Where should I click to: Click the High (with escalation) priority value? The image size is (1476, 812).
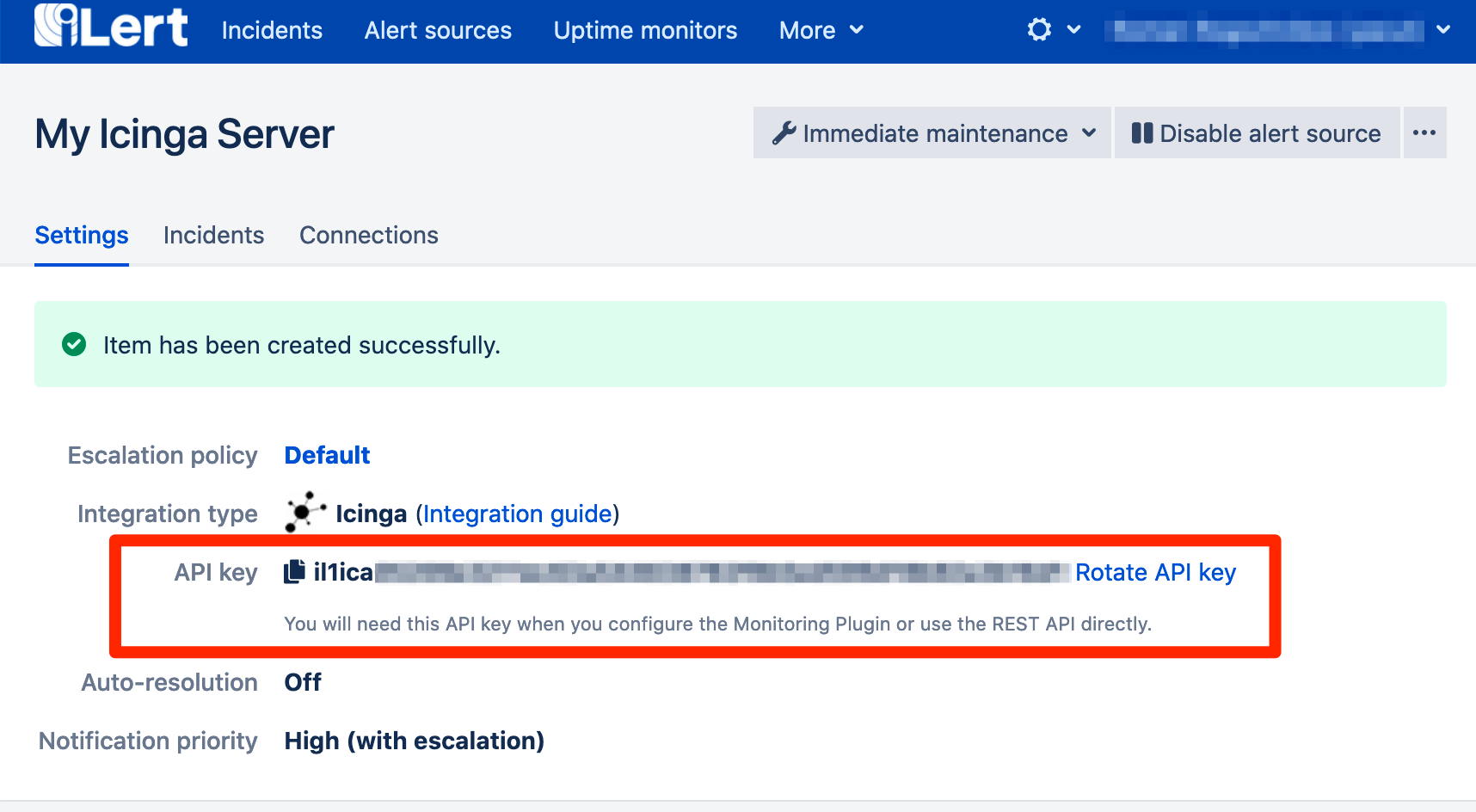coord(414,741)
